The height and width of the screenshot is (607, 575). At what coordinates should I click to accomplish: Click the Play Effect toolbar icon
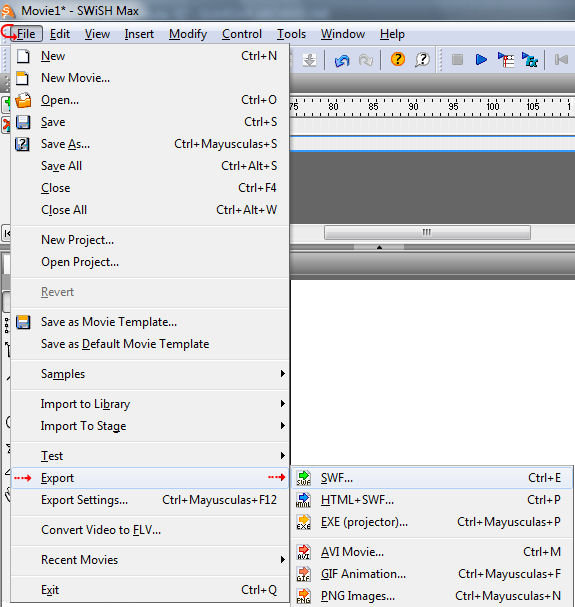click(530, 60)
